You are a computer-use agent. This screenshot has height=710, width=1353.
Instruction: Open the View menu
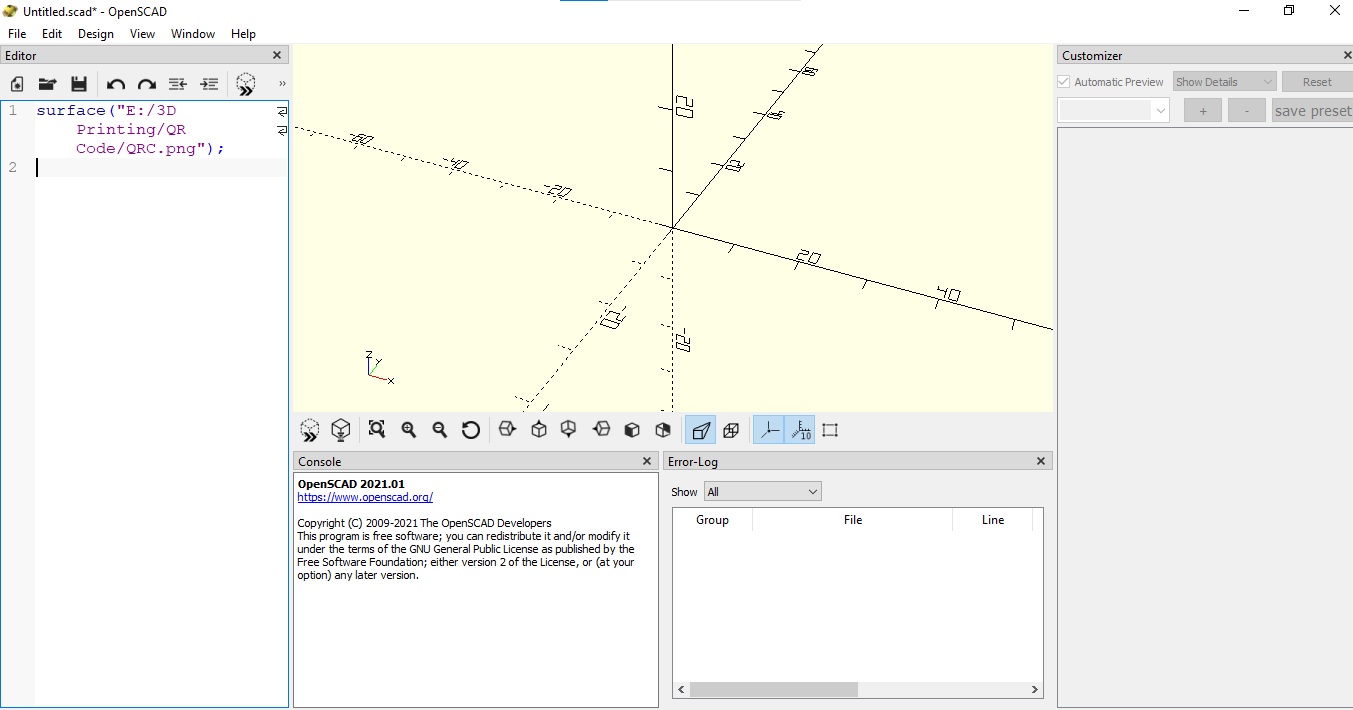[143, 33]
